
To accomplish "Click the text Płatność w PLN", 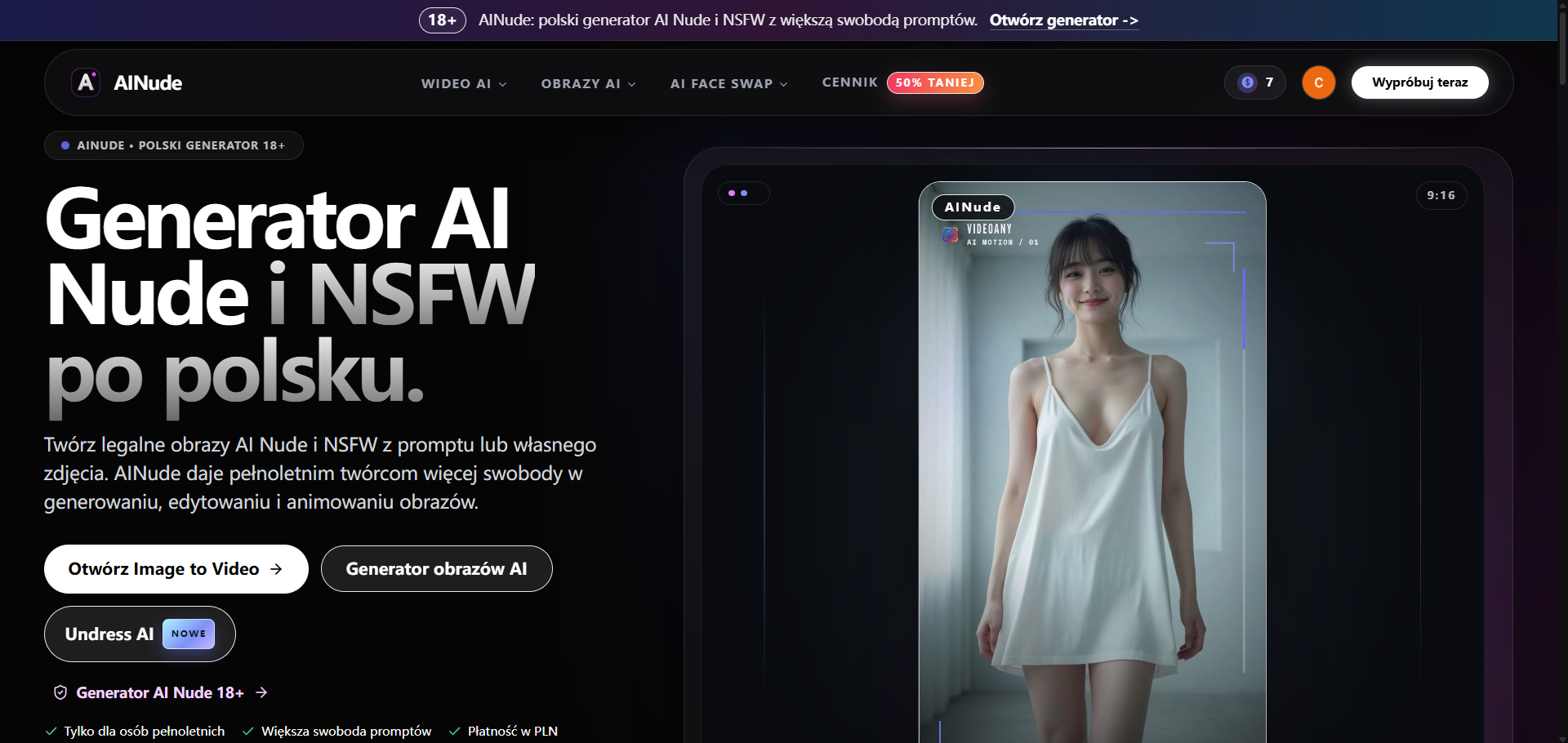I will click(513, 732).
